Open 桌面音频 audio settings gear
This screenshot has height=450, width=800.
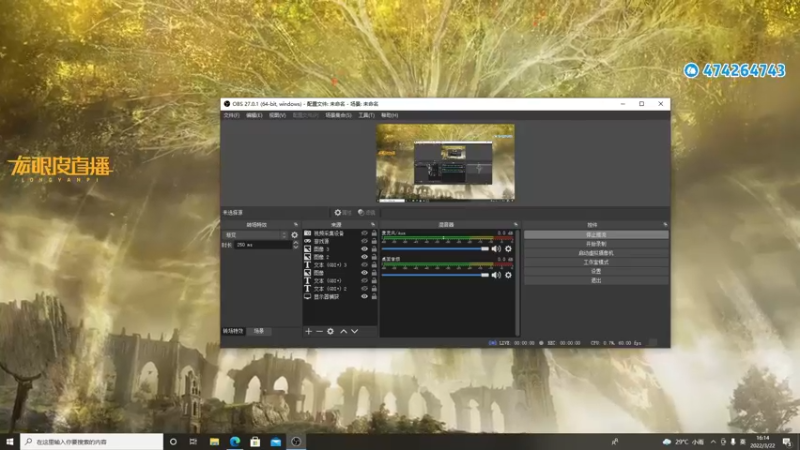coord(508,275)
